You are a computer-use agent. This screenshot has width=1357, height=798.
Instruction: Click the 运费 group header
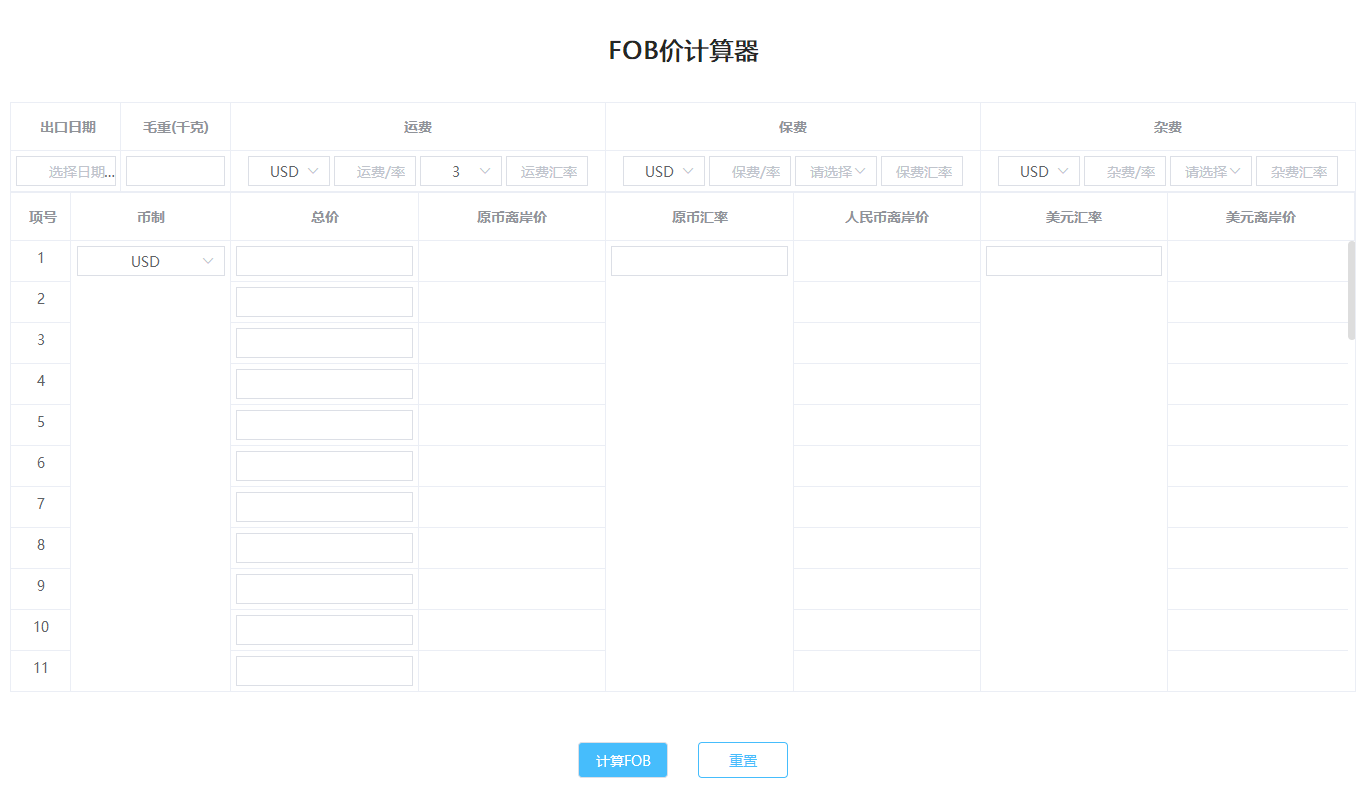[x=418, y=127]
